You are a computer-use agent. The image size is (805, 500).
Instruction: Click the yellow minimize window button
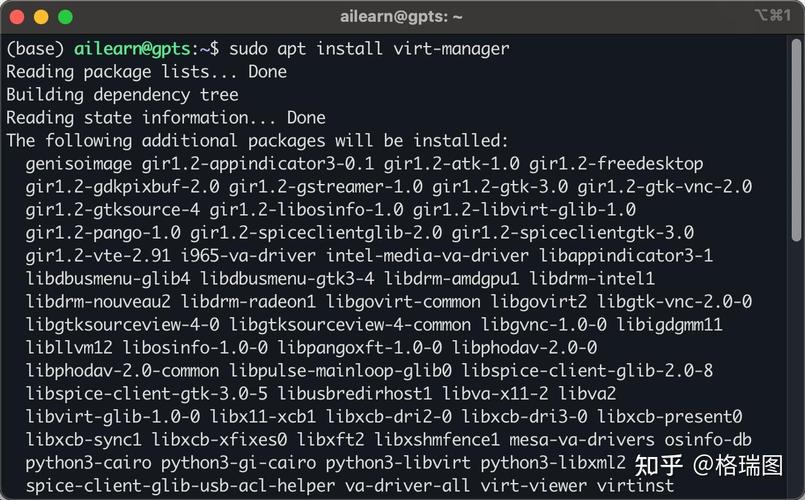[41, 17]
